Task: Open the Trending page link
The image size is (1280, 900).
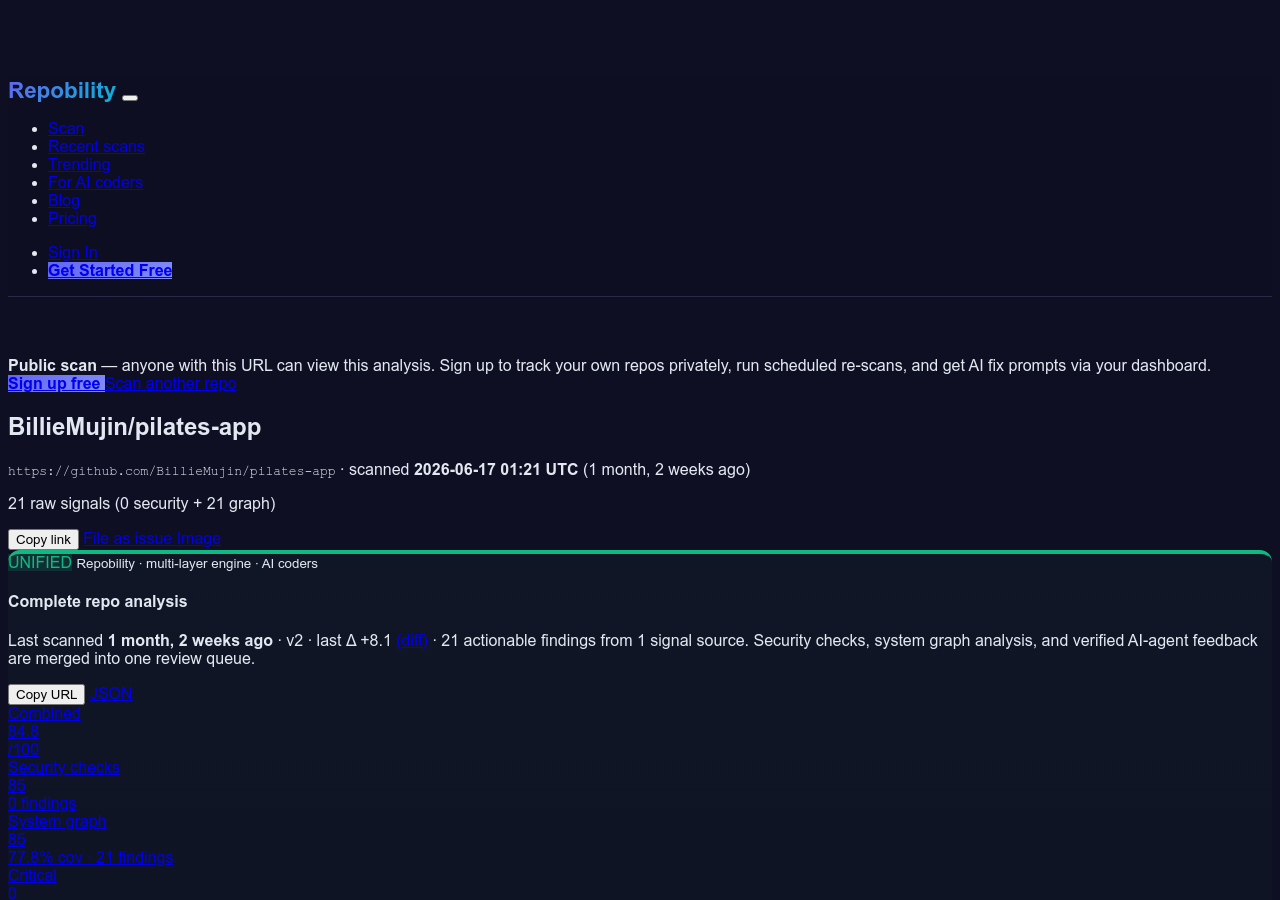Action: click(x=79, y=164)
